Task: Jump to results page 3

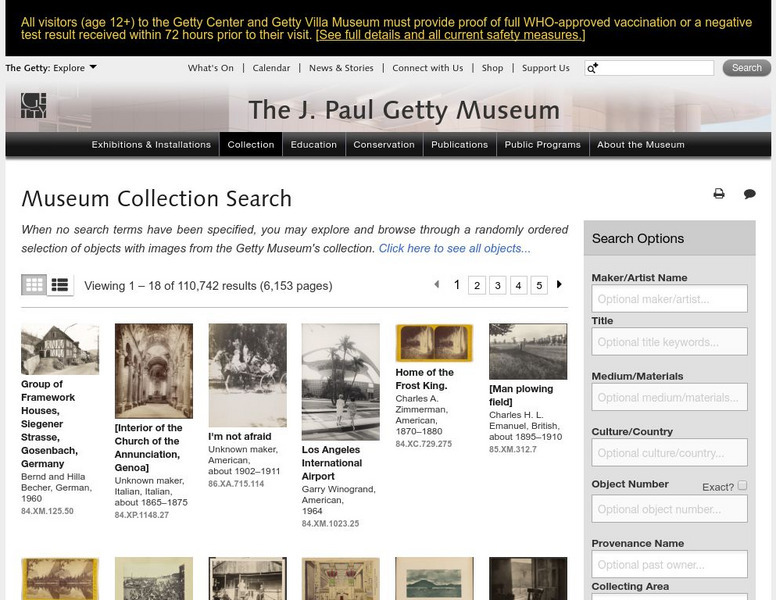Action: pyautogui.click(x=497, y=285)
